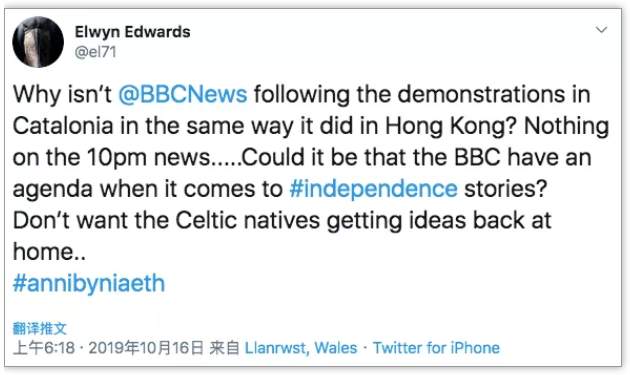Click the 上午6:18 timestamp

[44, 348]
